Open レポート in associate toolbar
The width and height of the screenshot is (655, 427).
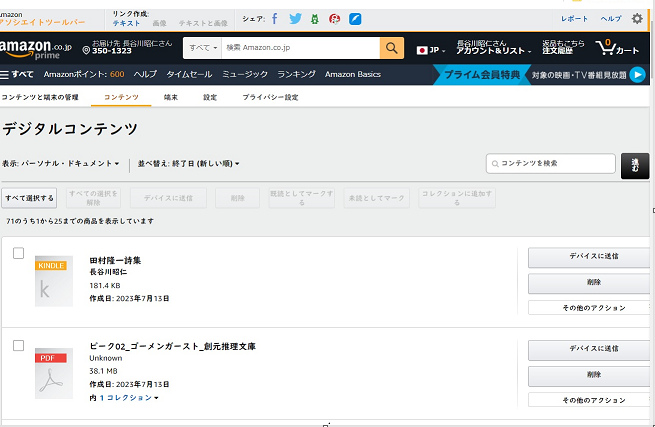(x=574, y=19)
